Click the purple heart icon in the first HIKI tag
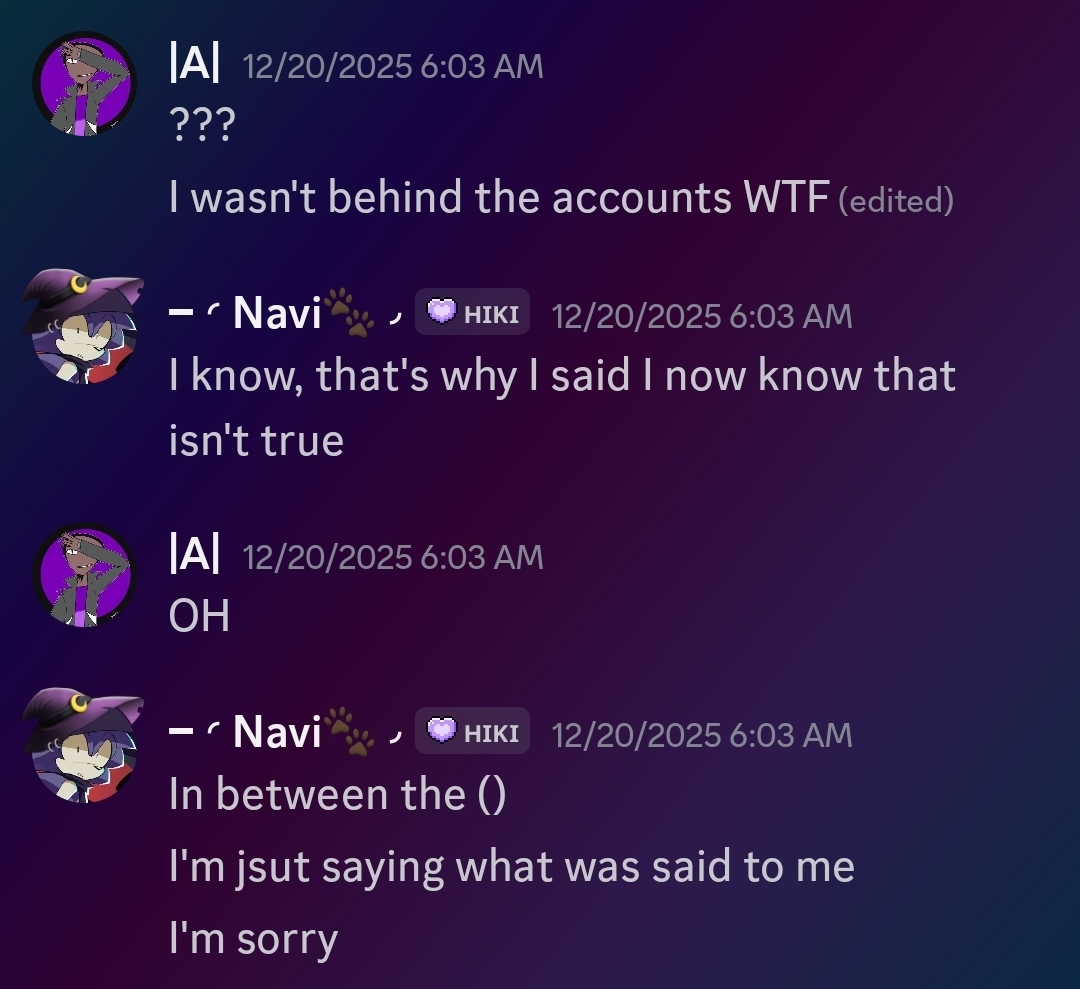The width and height of the screenshot is (1080, 989). (x=441, y=313)
